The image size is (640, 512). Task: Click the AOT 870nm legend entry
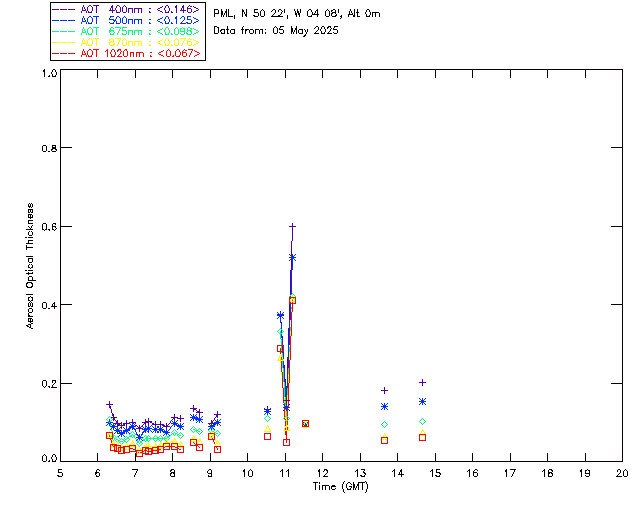tap(126, 42)
